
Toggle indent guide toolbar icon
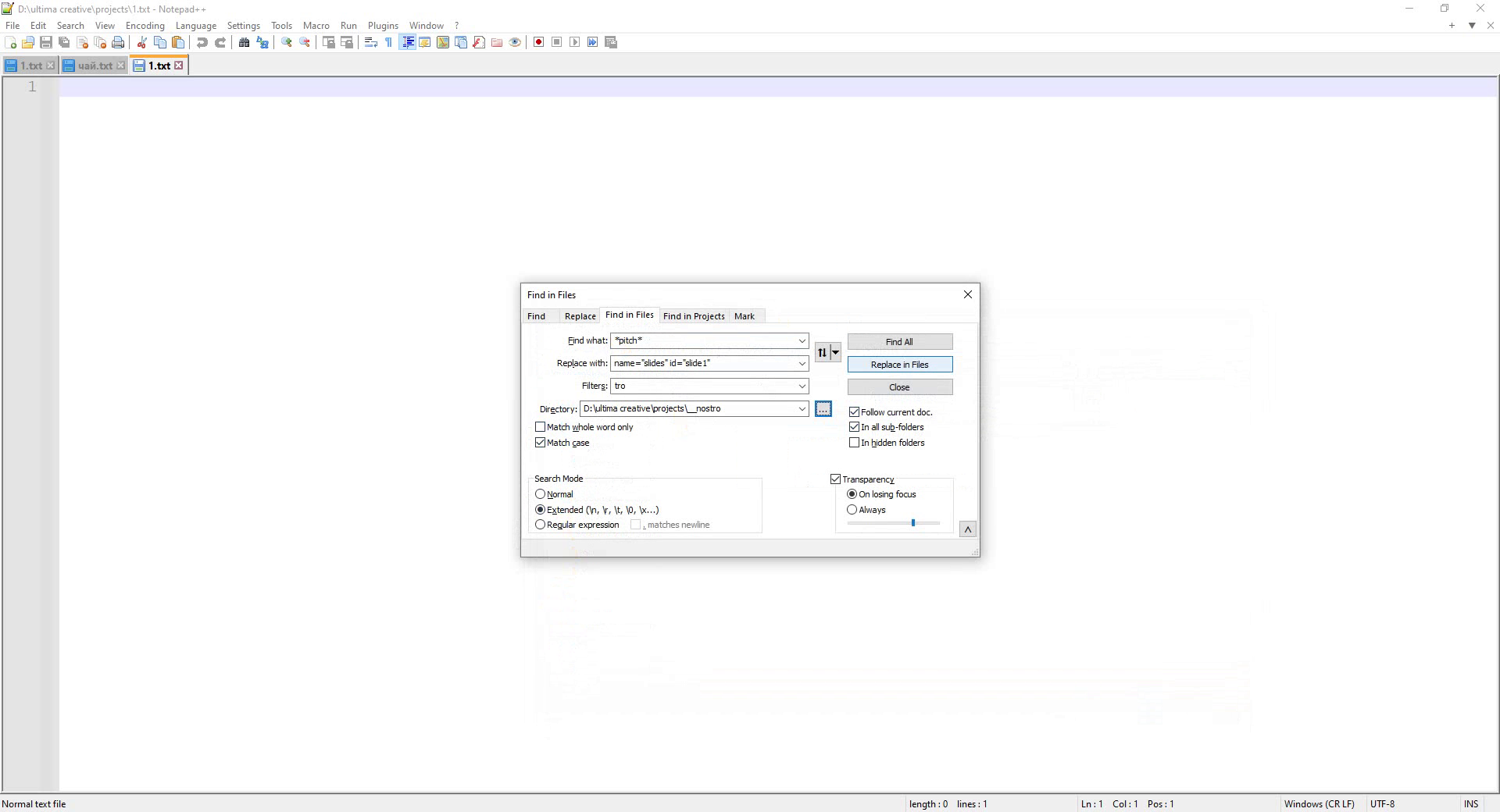pos(407,42)
